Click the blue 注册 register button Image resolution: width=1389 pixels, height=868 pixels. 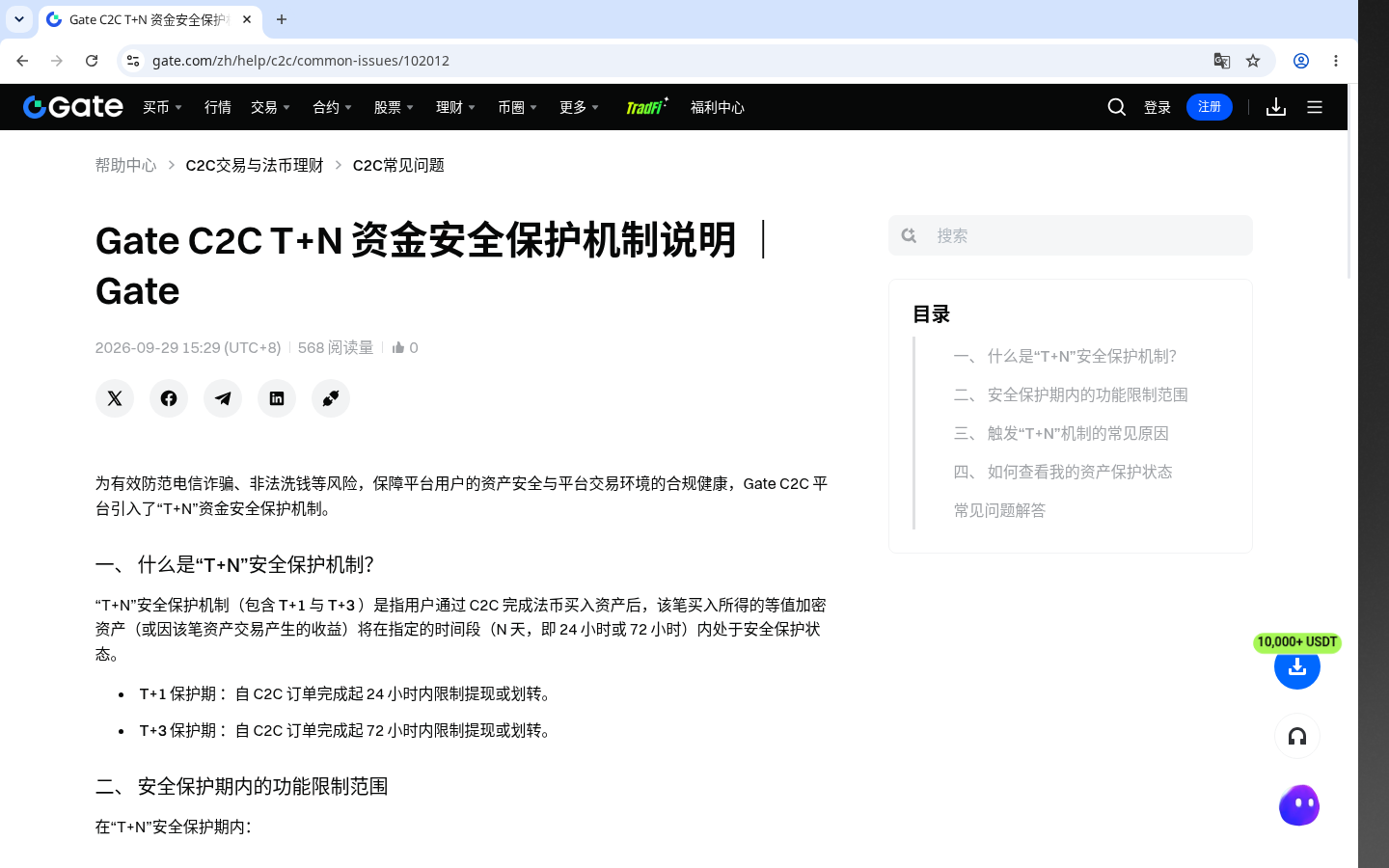[1210, 107]
